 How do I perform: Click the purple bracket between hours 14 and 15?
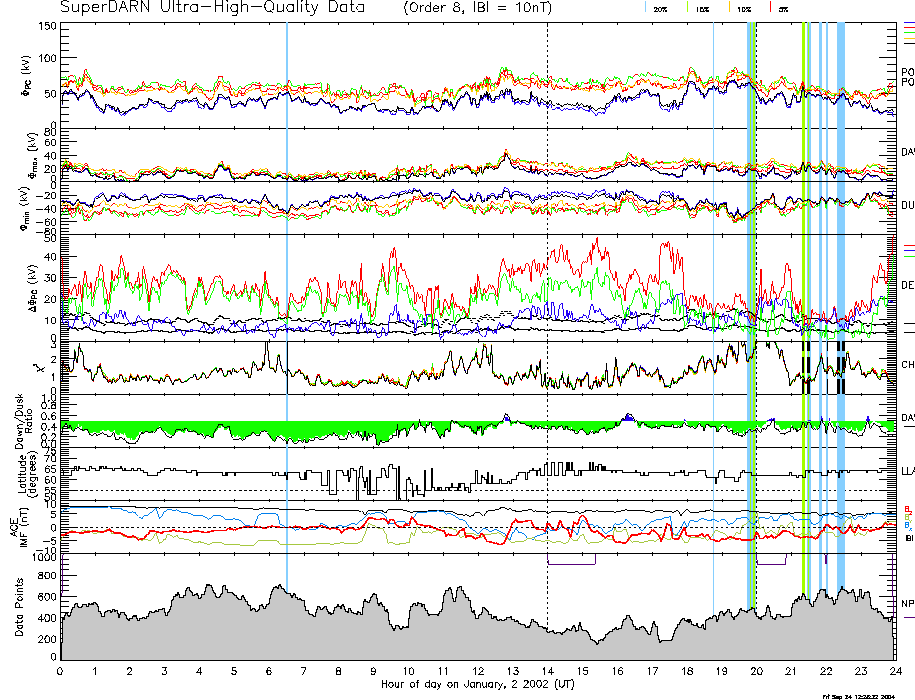click(x=571, y=559)
